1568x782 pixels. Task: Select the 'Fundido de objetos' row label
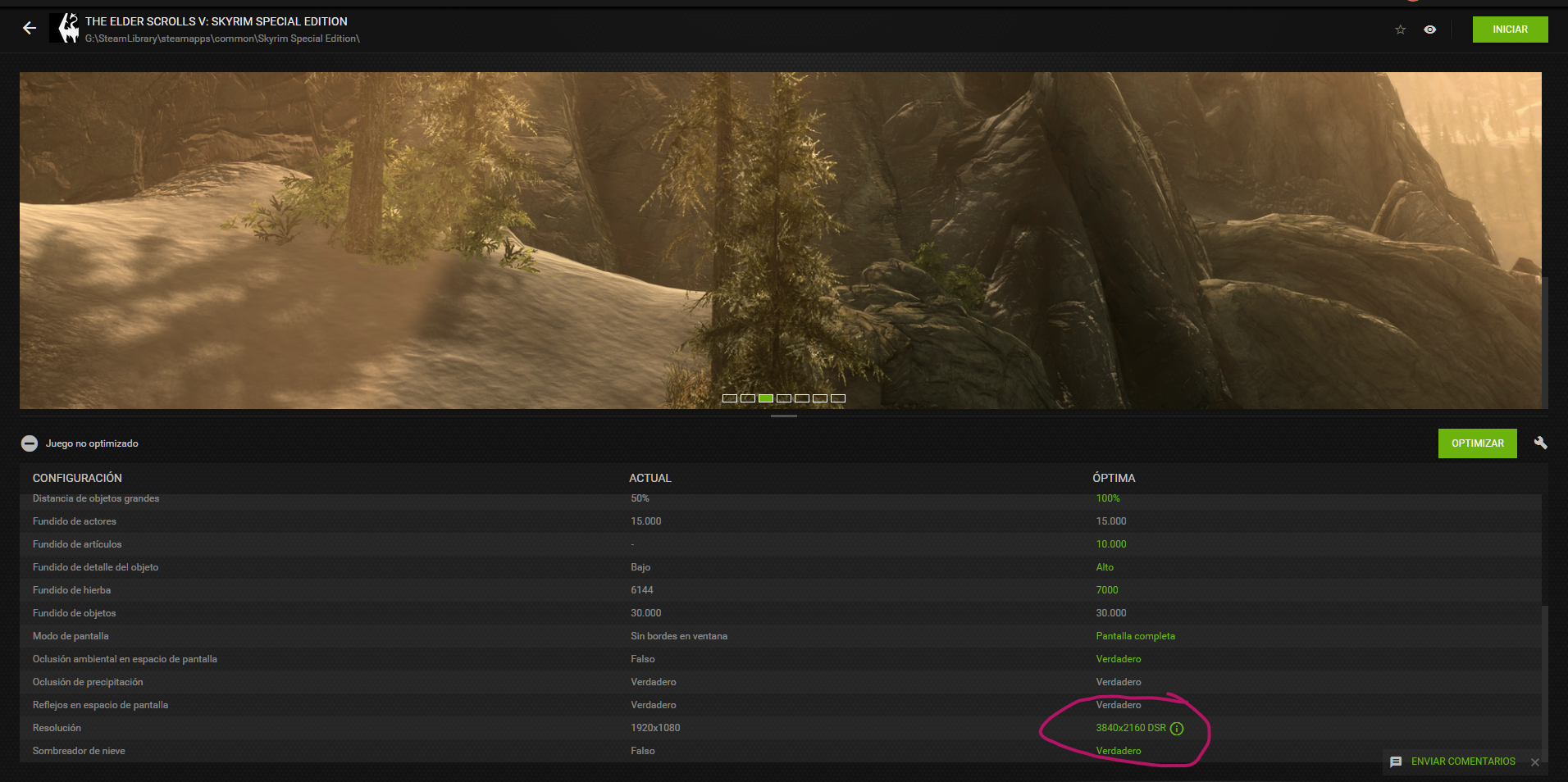click(75, 613)
